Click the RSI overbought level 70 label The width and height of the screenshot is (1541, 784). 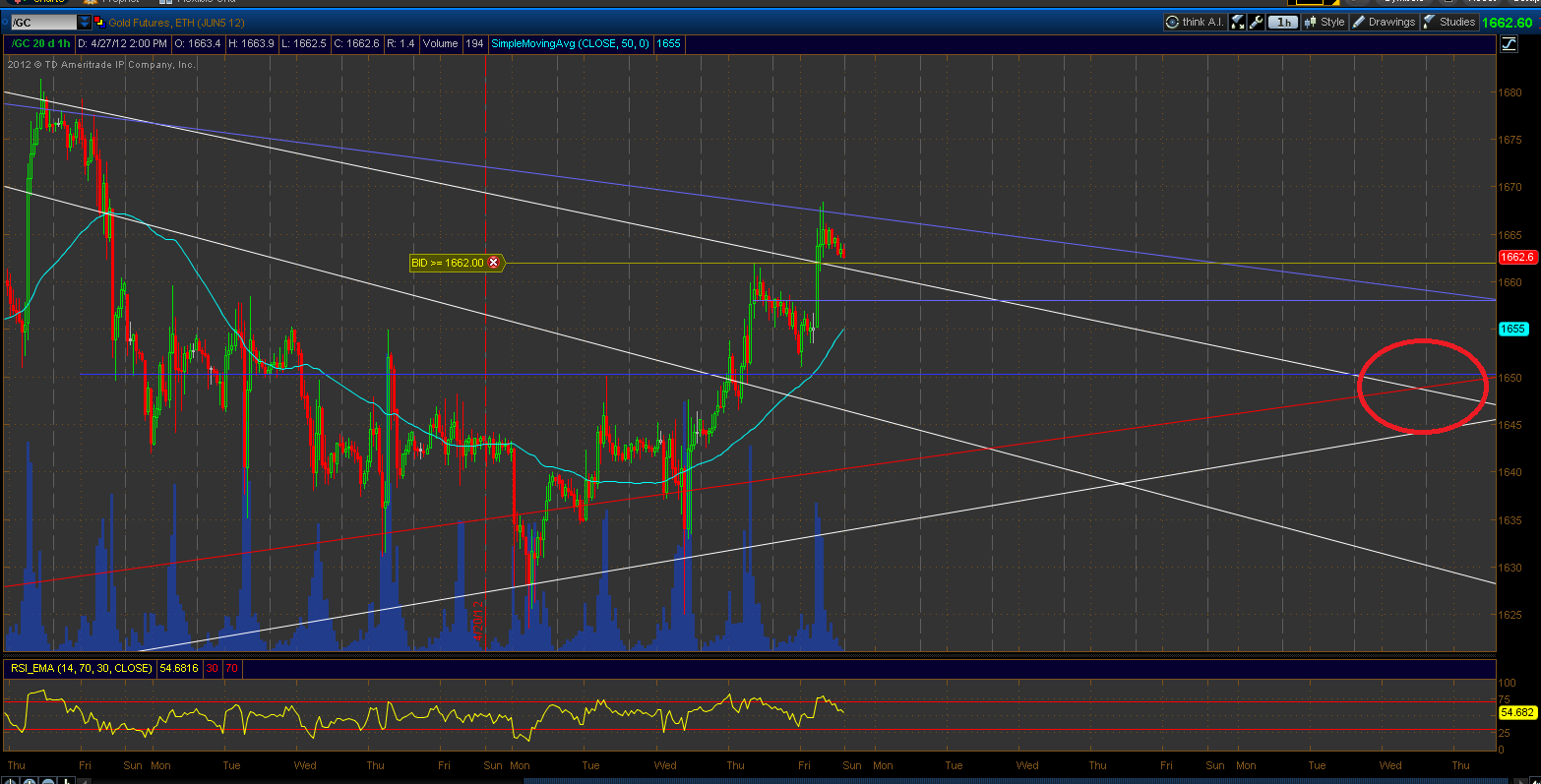point(232,668)
